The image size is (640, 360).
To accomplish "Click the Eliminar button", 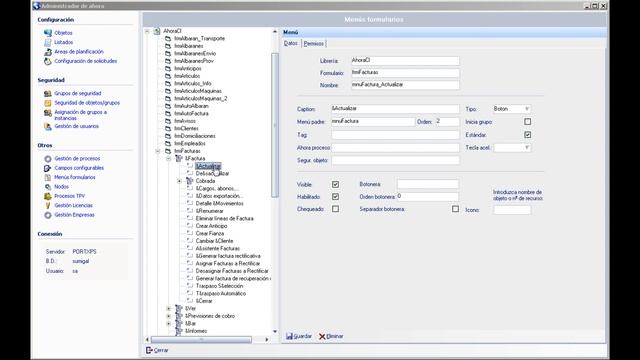I will click(x=331, y=336).
